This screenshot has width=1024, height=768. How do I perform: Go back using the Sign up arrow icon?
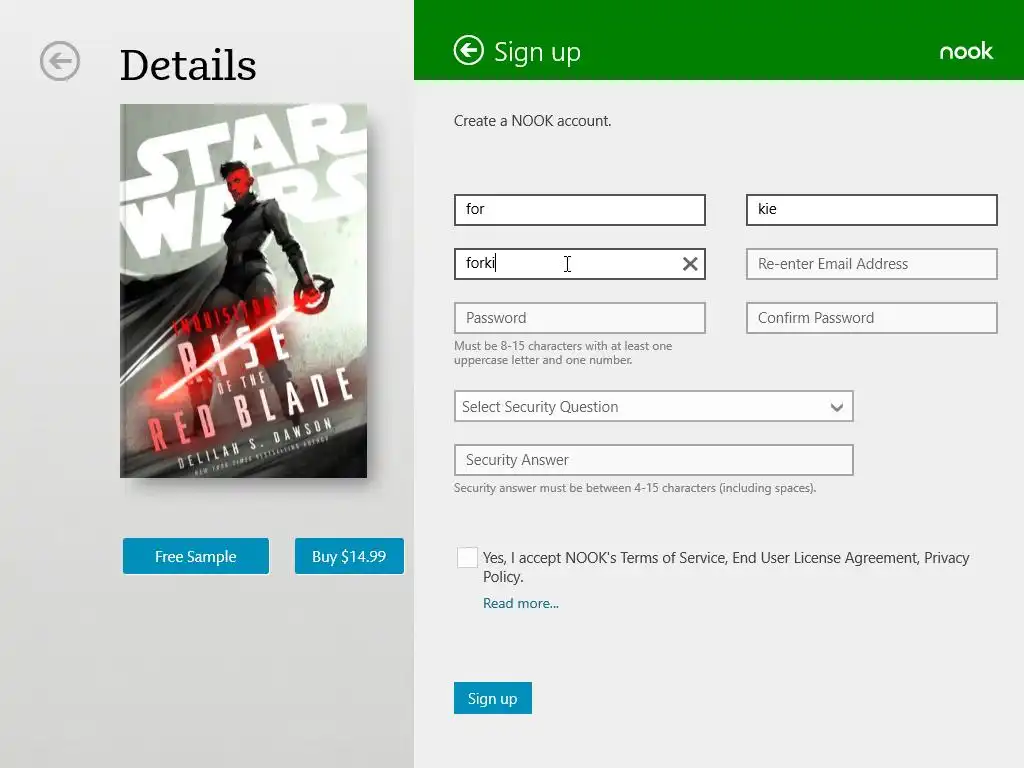click(468, 50)
